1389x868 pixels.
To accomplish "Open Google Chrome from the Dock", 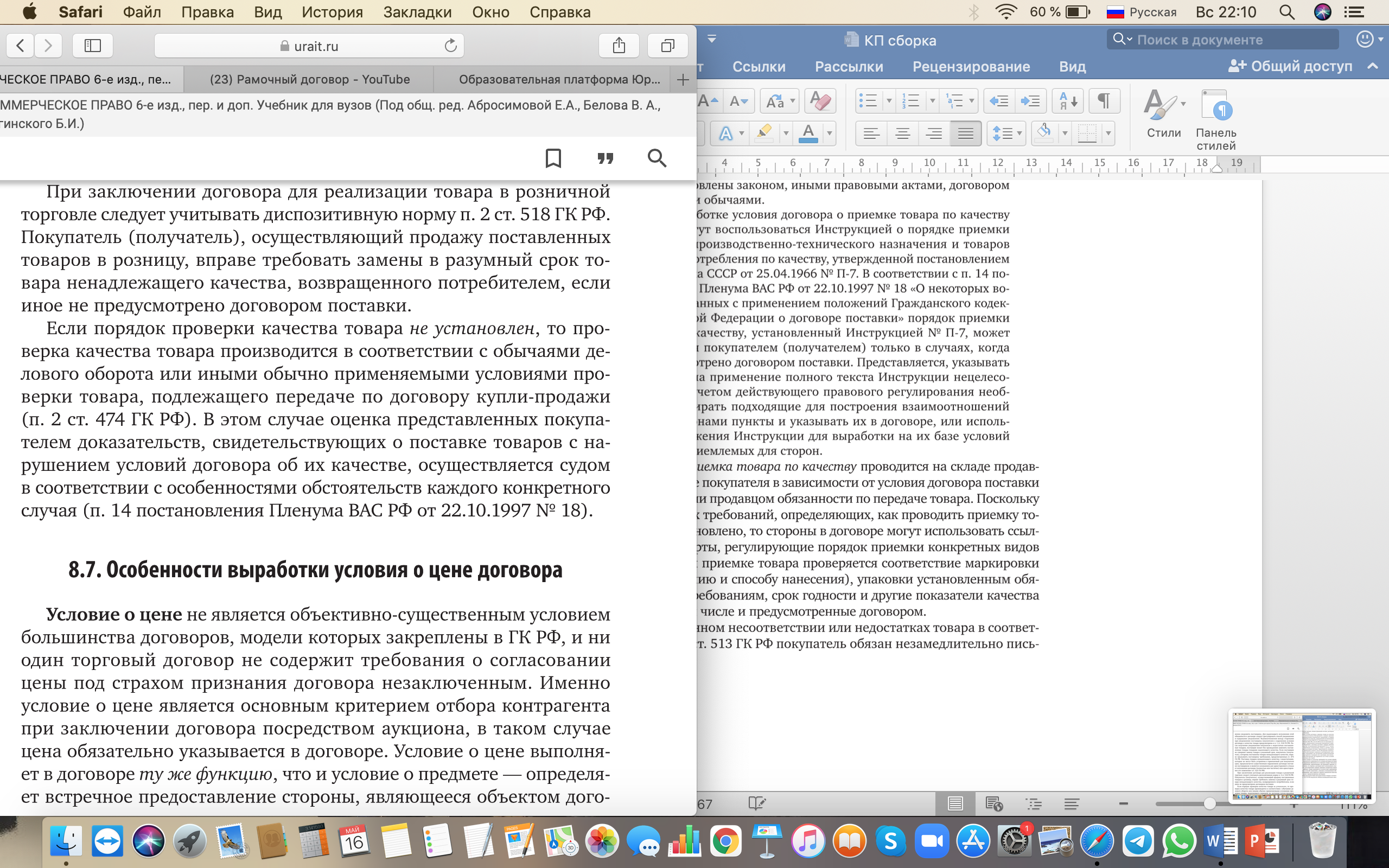I will 725,841.
